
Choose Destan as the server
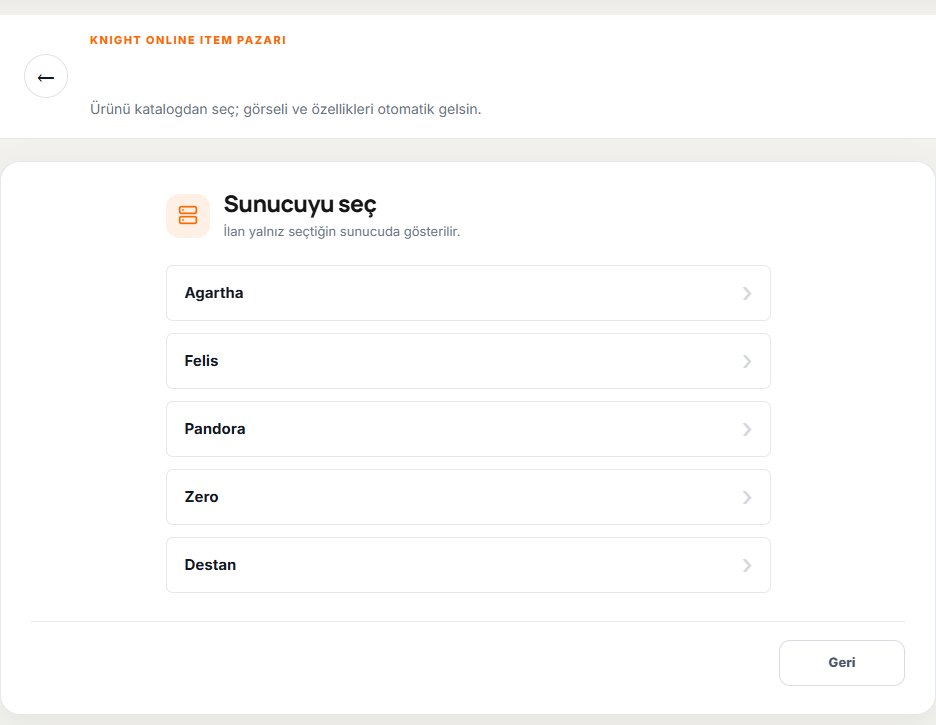tap(468, 565)
